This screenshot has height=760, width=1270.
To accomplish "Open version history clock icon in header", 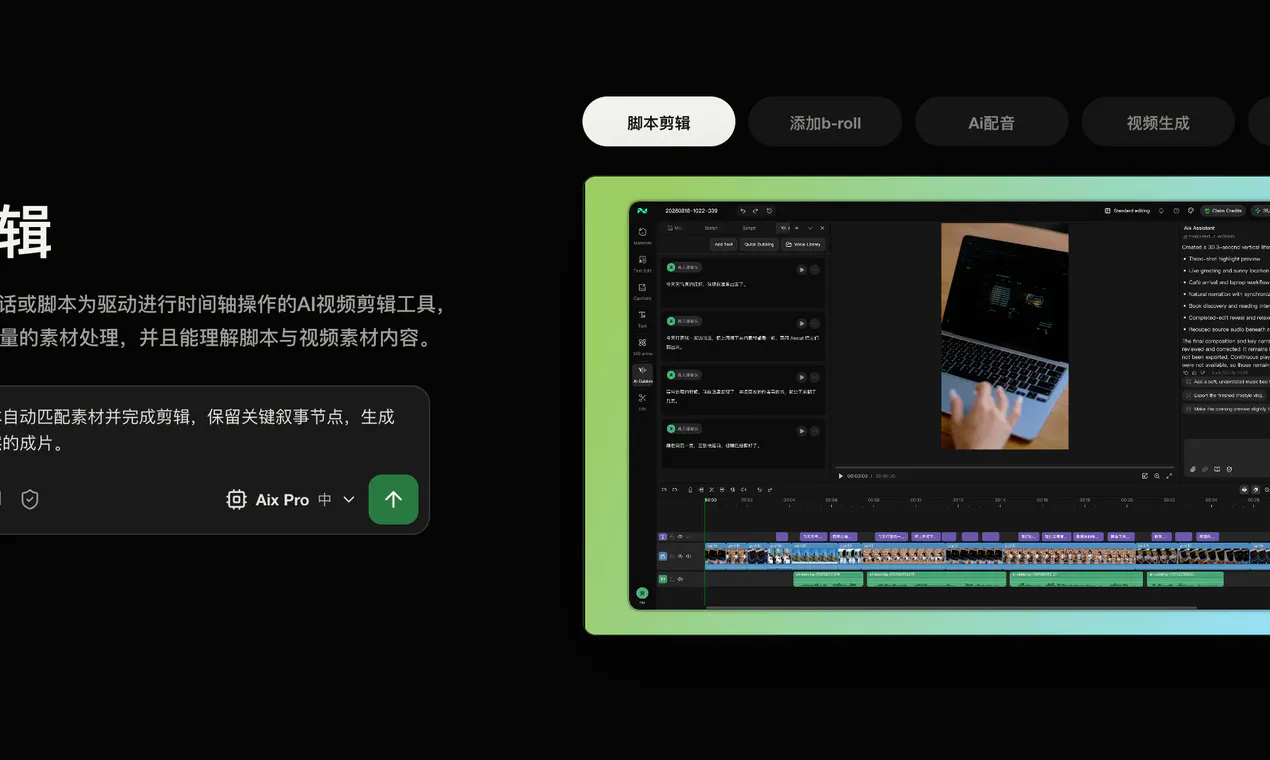I will point(769,211).
